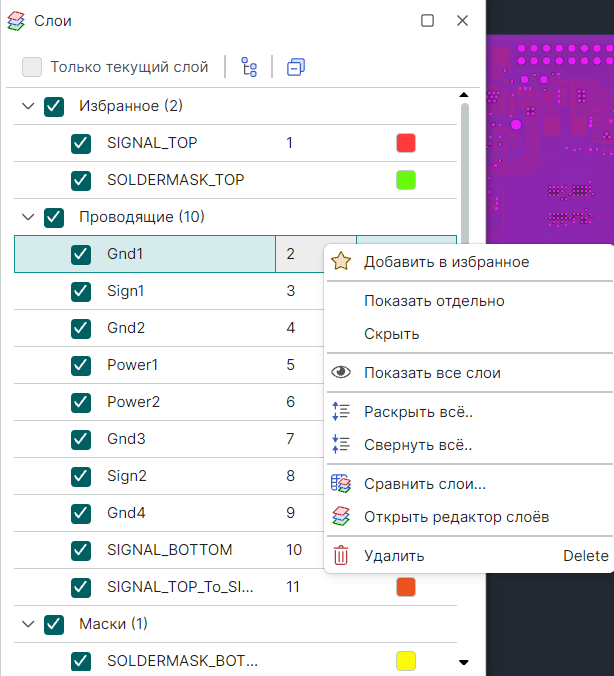Click the eye icon for Show all layers
The width and height of the screenshot is (614, 676).
[x=341, y=372]
